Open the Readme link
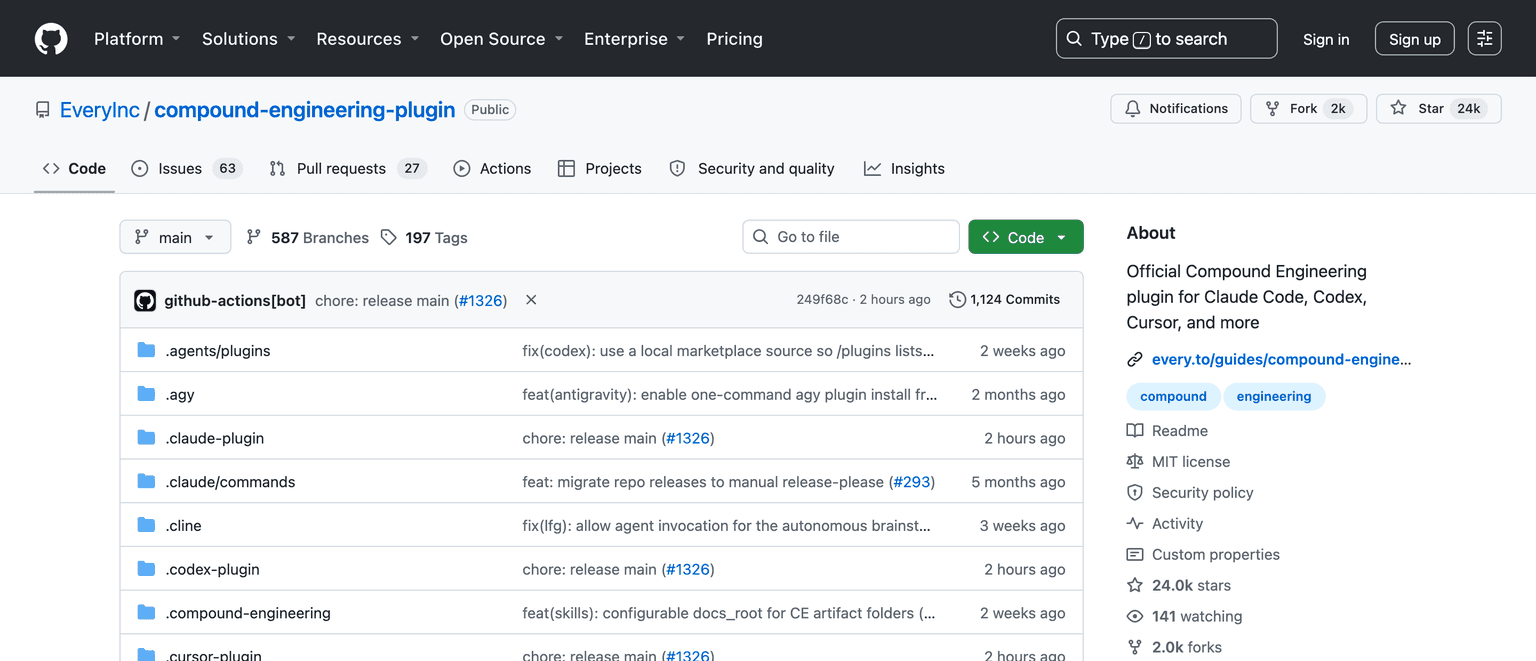 pyautogui.click(x=1167, y=431)
